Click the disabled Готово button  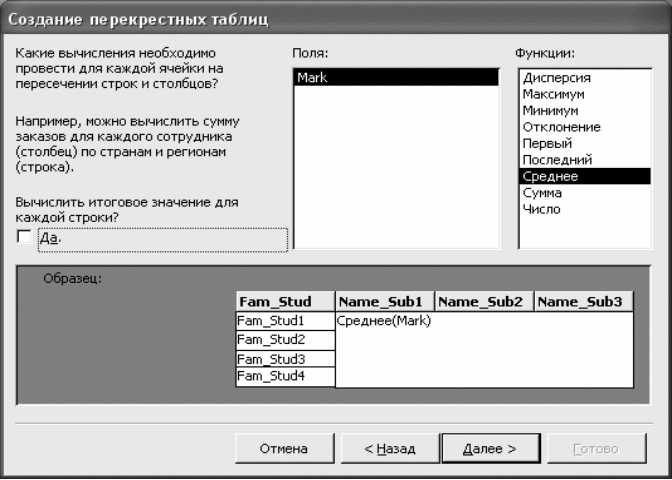[x=597, y=448]
